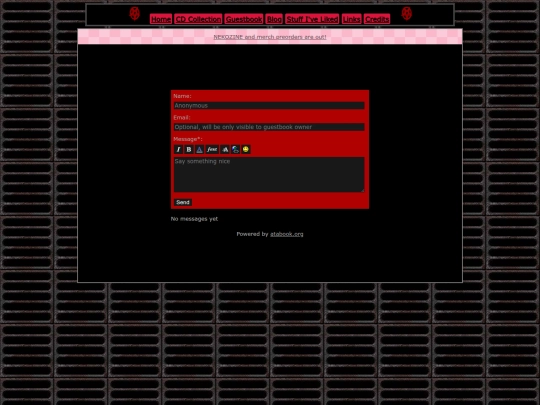540x405 pixels.
Task: Click the red rose icon right of Credits
Action: (407, 14)
